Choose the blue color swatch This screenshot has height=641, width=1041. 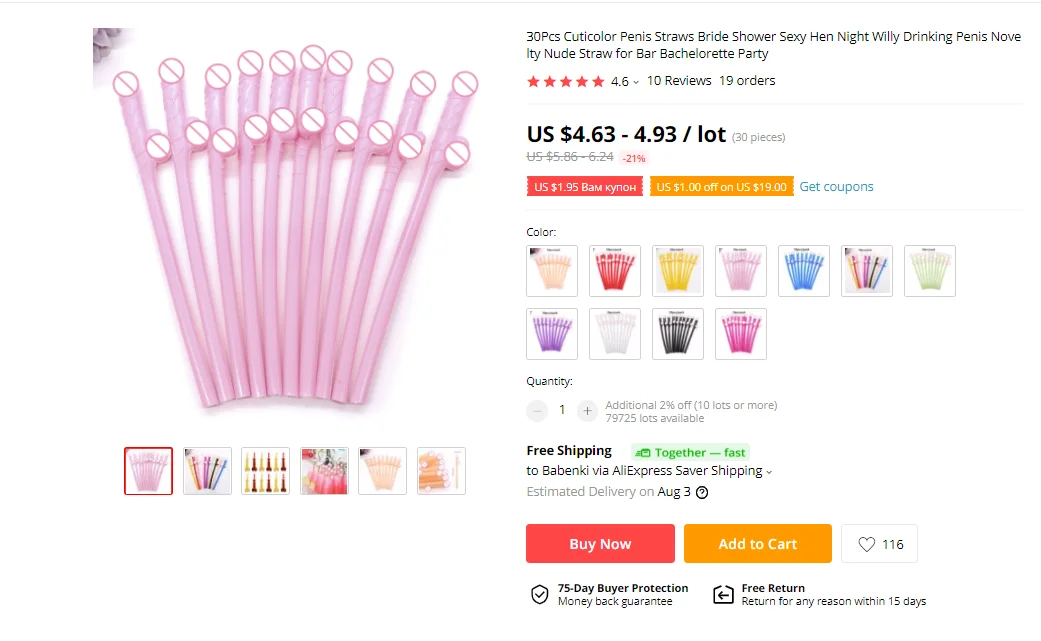coord(804,271)
